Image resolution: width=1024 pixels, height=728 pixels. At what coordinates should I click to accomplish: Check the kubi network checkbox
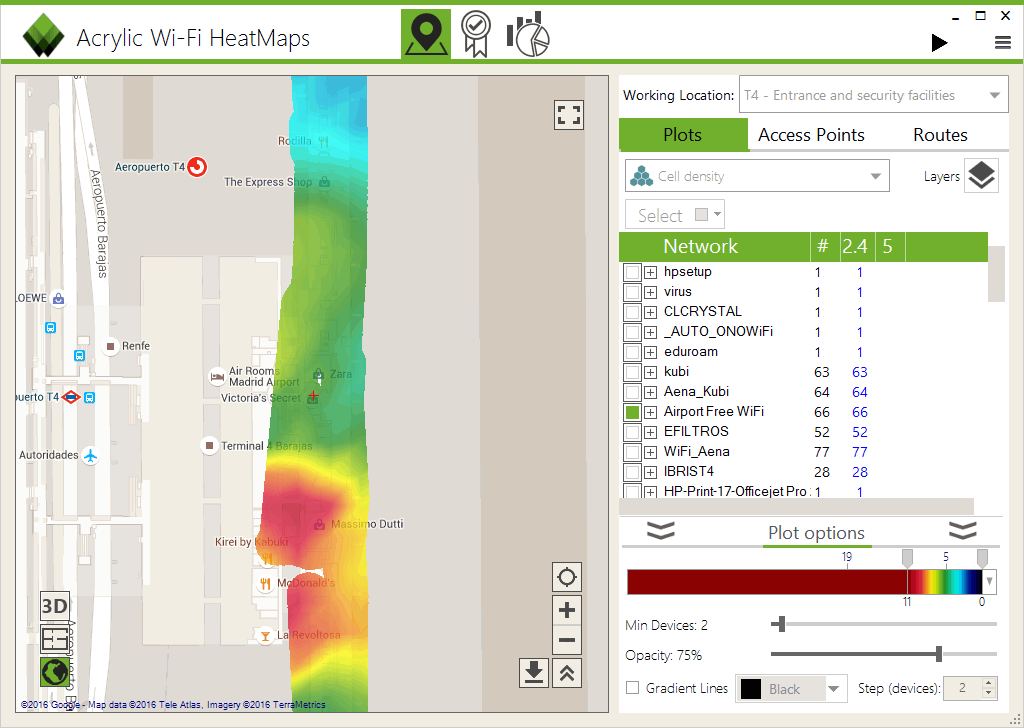pos(632,372)
